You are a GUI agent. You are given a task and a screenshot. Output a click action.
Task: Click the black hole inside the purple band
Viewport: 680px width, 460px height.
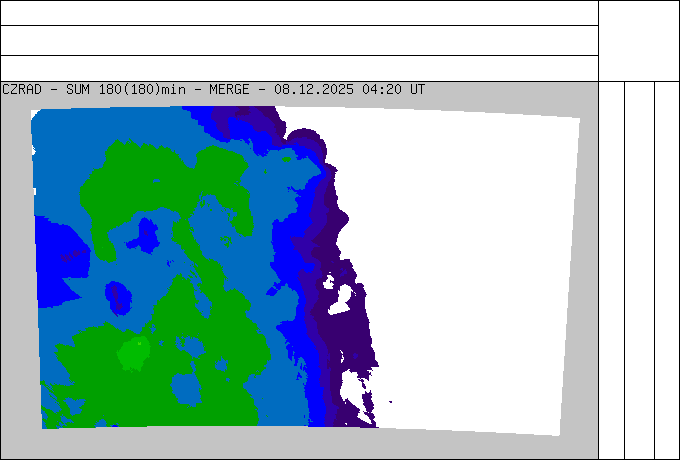click(342, 297)
